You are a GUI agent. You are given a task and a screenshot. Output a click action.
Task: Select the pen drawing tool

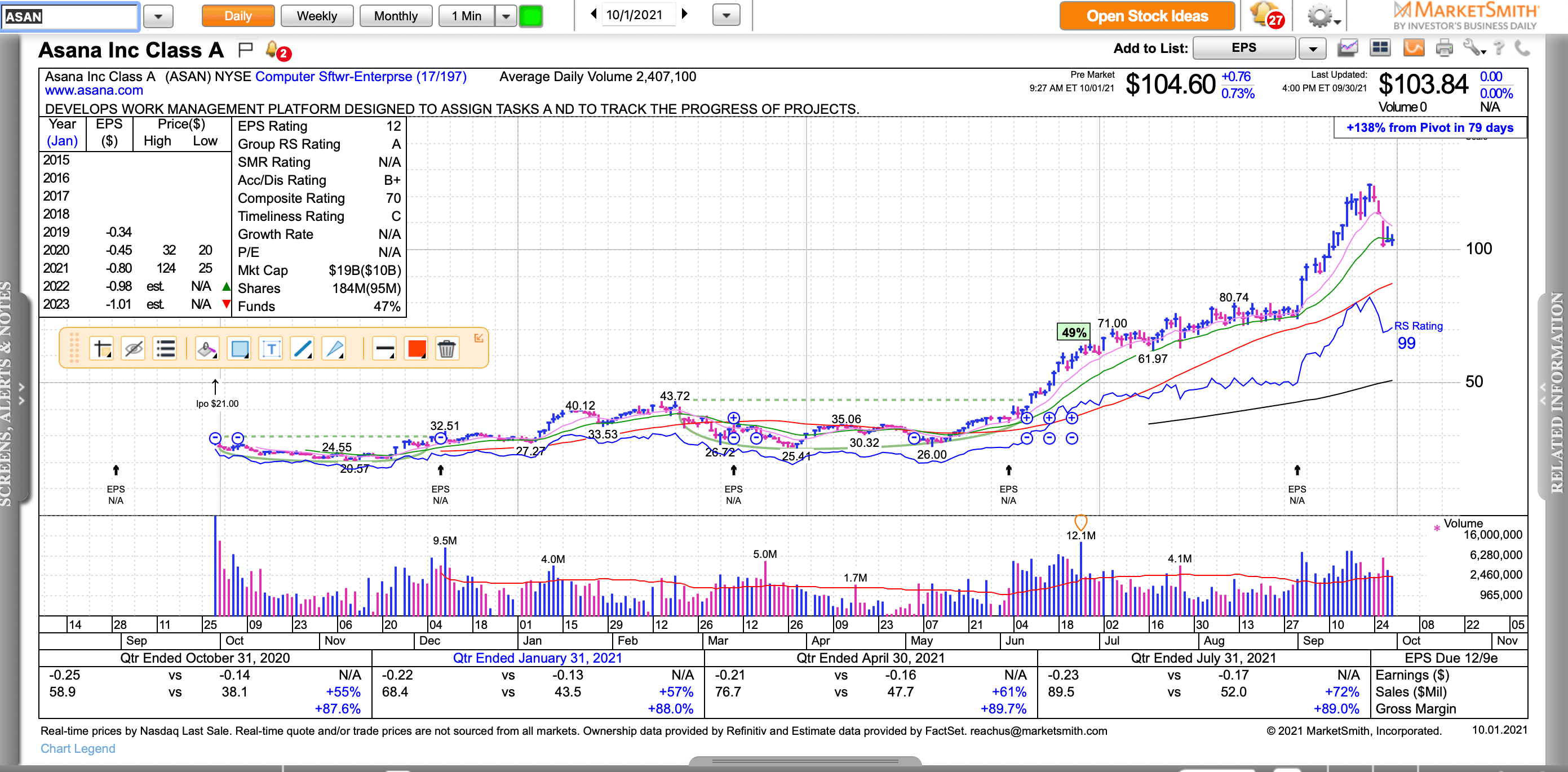tap(334, 349)
